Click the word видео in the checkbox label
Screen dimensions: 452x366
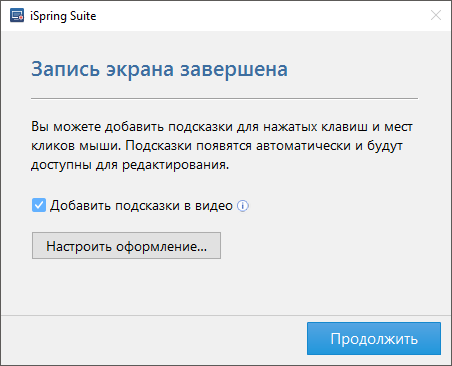pos(214,206)
